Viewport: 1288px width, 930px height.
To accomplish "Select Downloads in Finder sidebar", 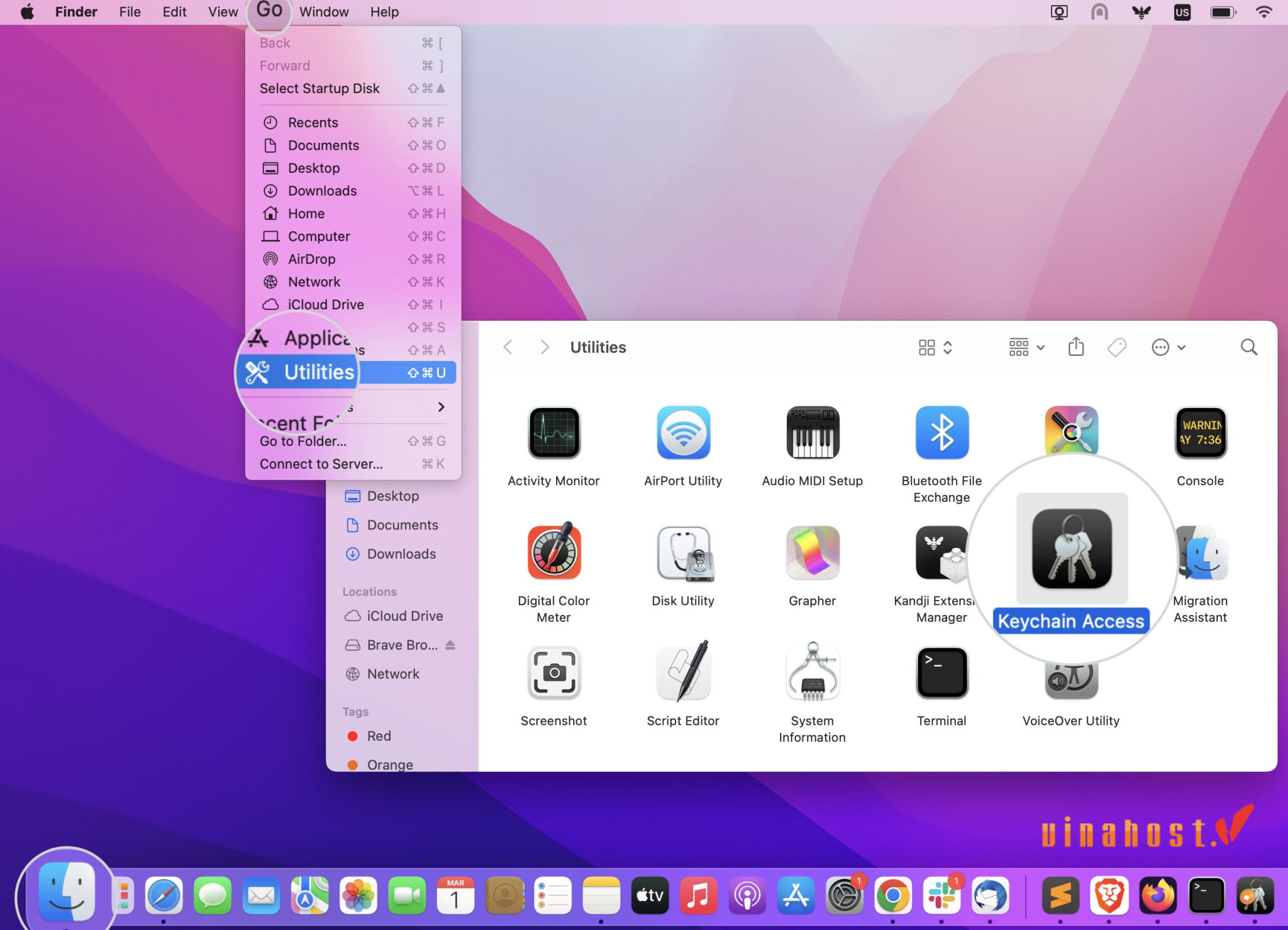I will coord(401,554).
